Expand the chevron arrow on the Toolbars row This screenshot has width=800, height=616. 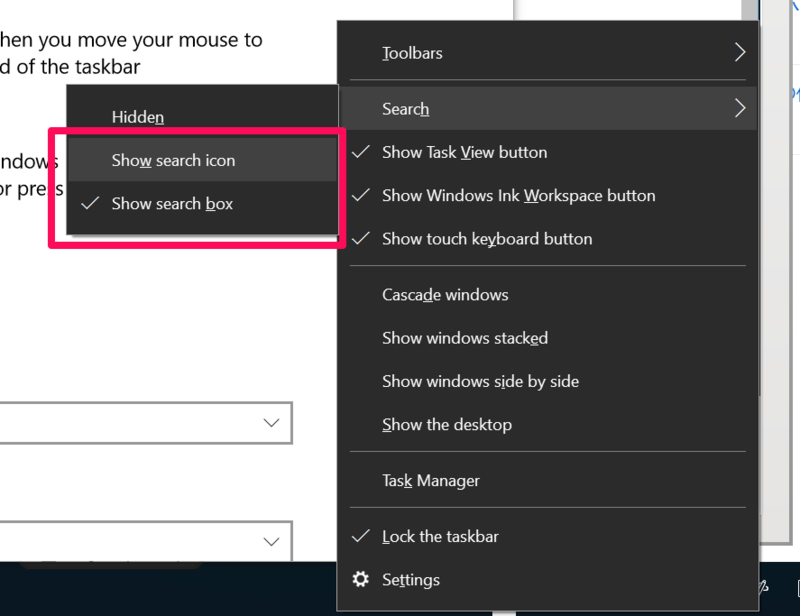(x=740, y=52)
